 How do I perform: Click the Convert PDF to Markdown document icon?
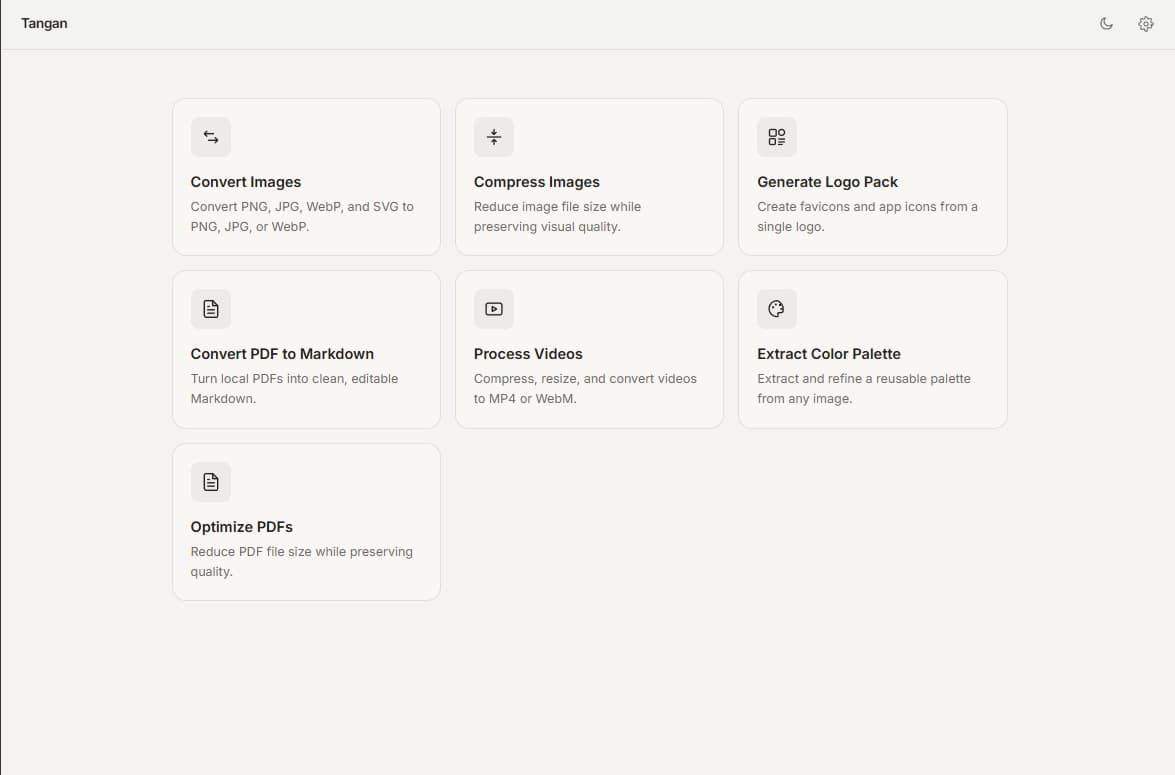tap(211, 309)
